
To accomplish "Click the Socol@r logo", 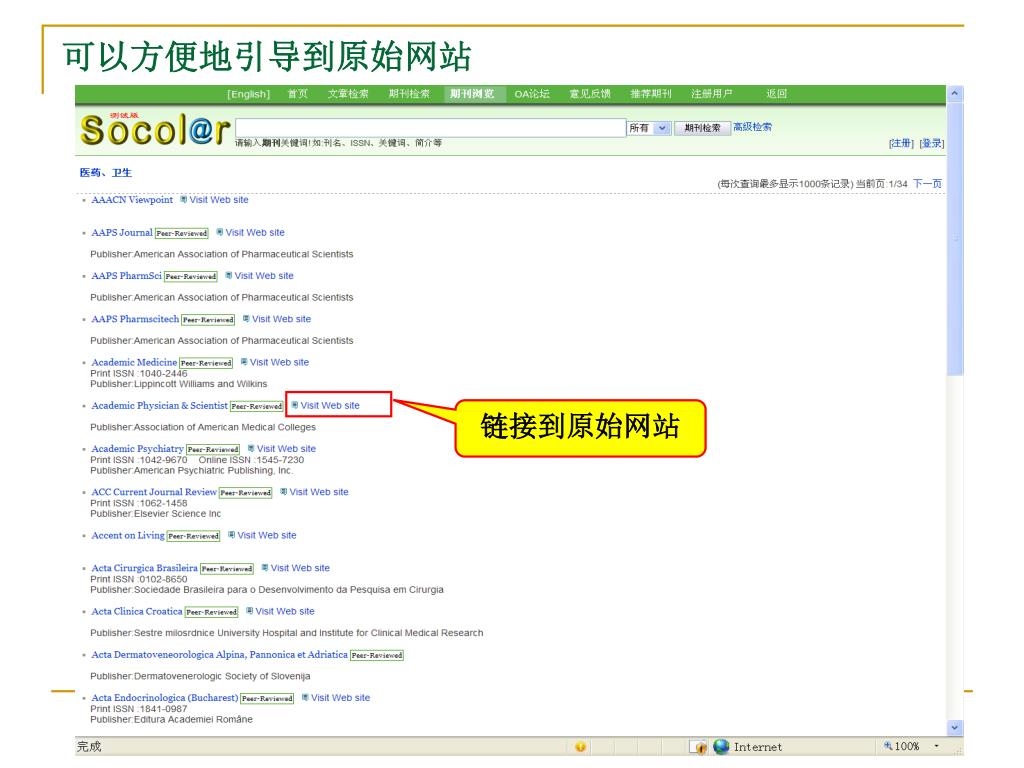I will coord(155,129).
